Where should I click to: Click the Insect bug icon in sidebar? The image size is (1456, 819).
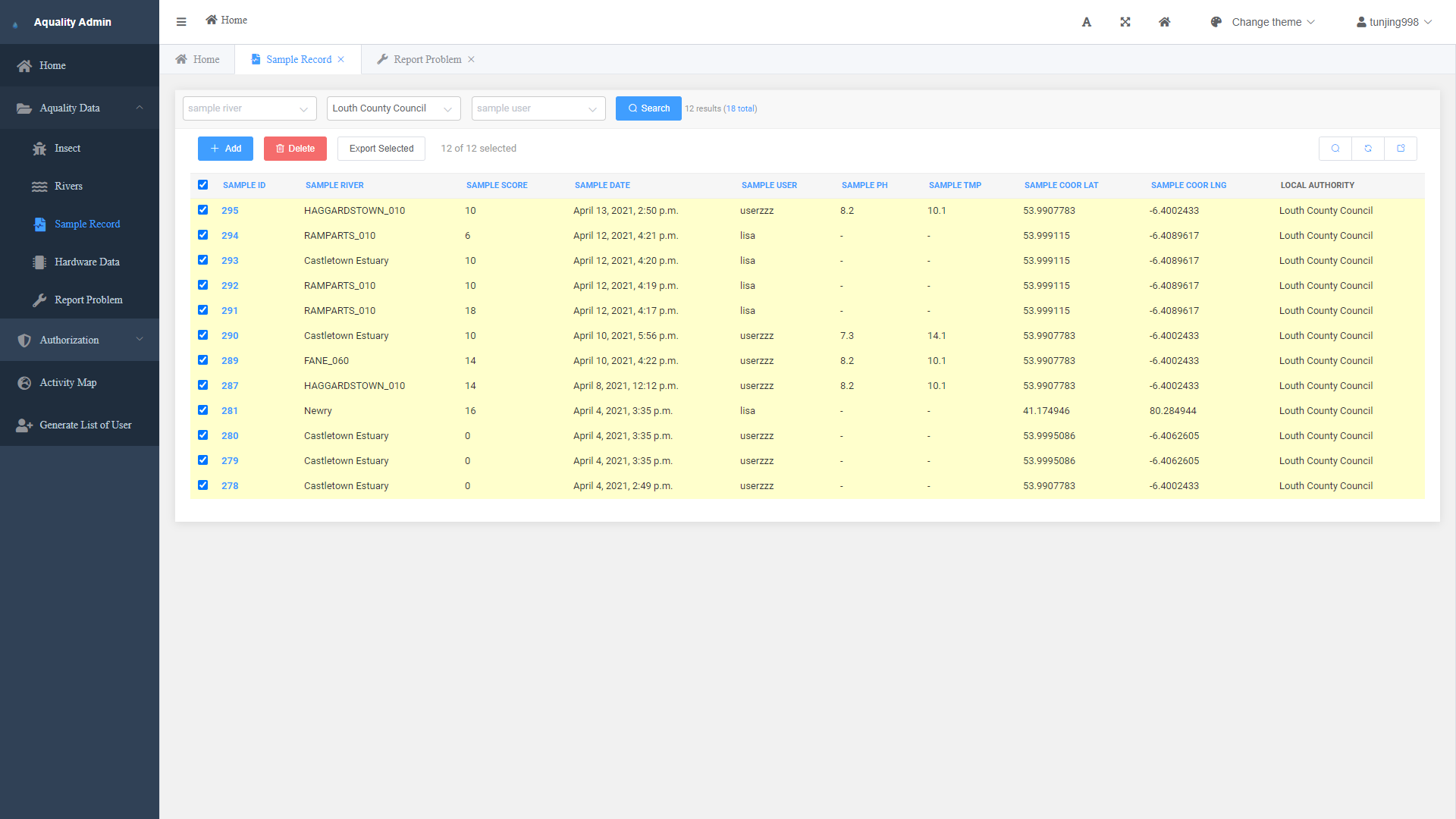[x=39, y=149]
